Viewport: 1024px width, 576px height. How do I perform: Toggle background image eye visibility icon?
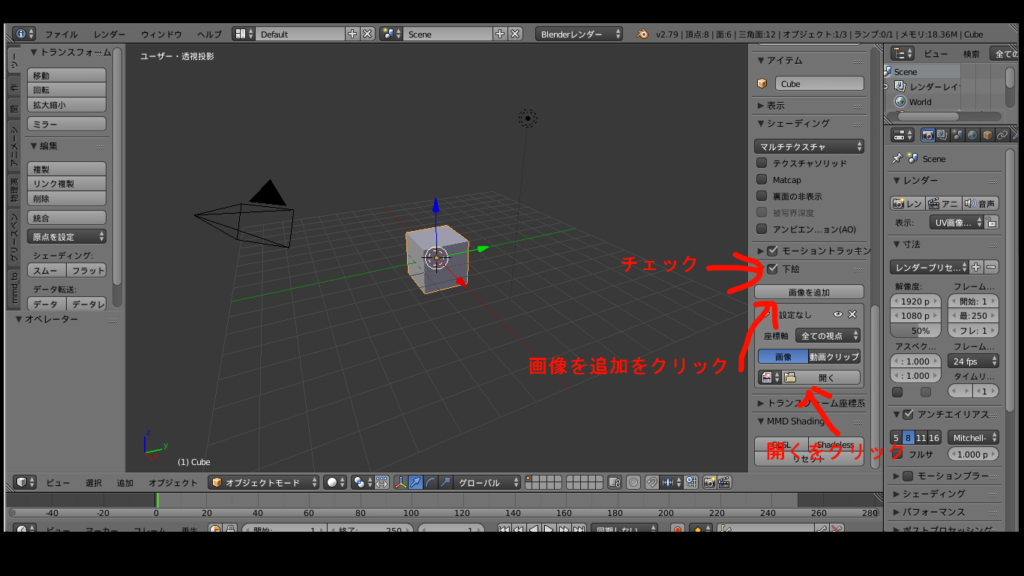click(838, 314)
